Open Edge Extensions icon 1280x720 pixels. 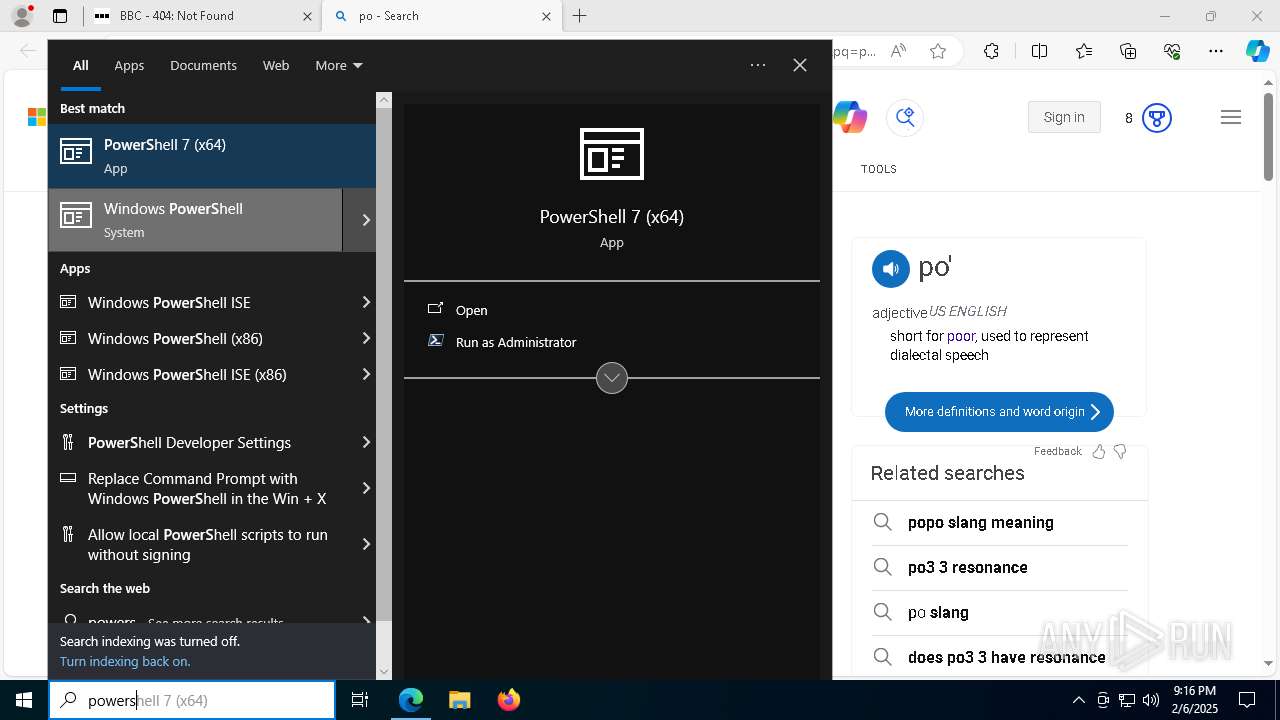(x=991, y=51)
